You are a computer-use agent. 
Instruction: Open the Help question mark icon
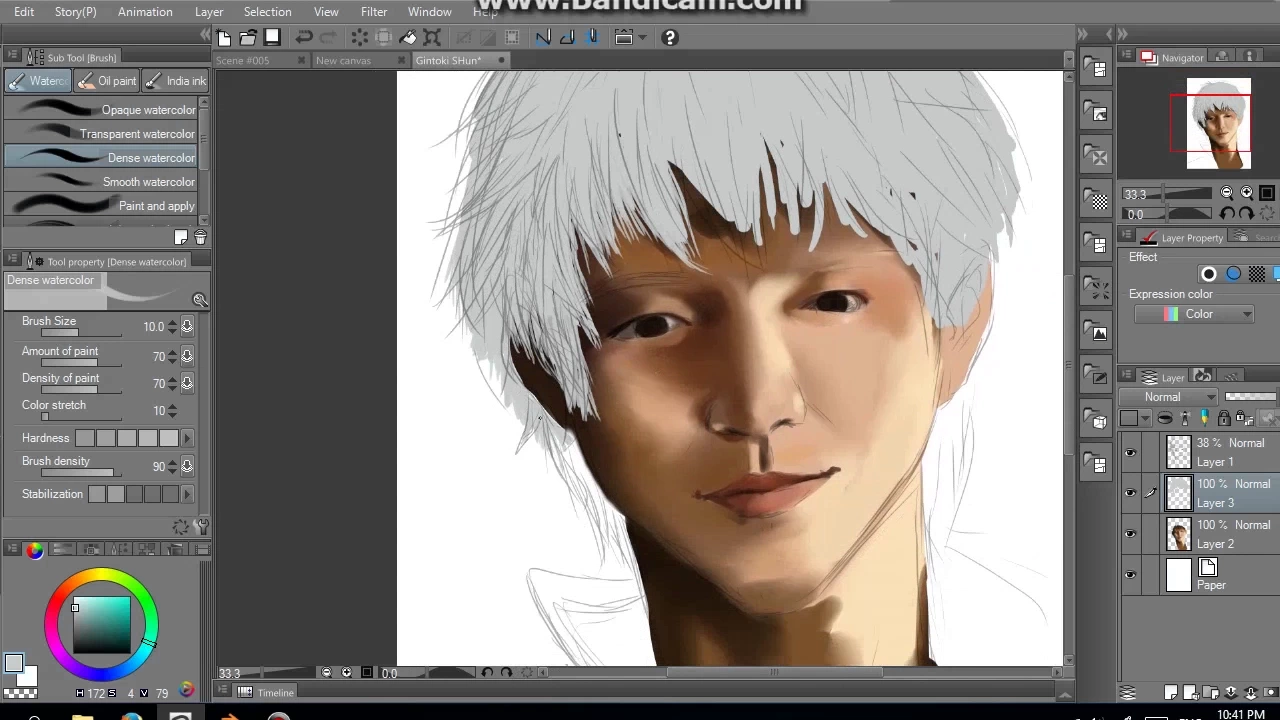coord(670,38)
